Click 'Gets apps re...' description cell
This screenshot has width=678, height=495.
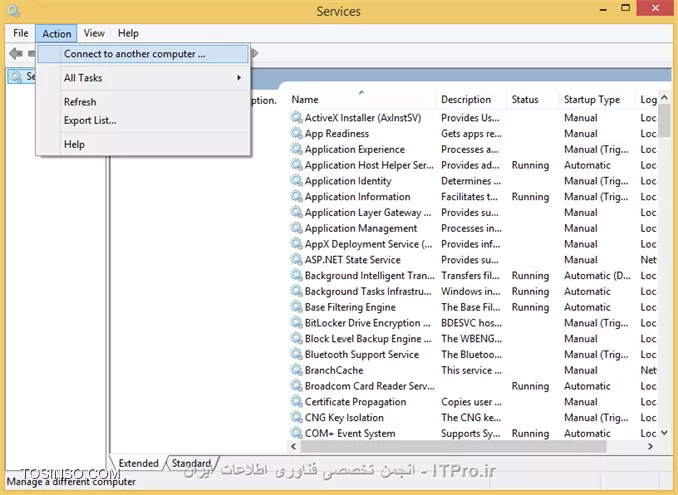click(471, 133)
